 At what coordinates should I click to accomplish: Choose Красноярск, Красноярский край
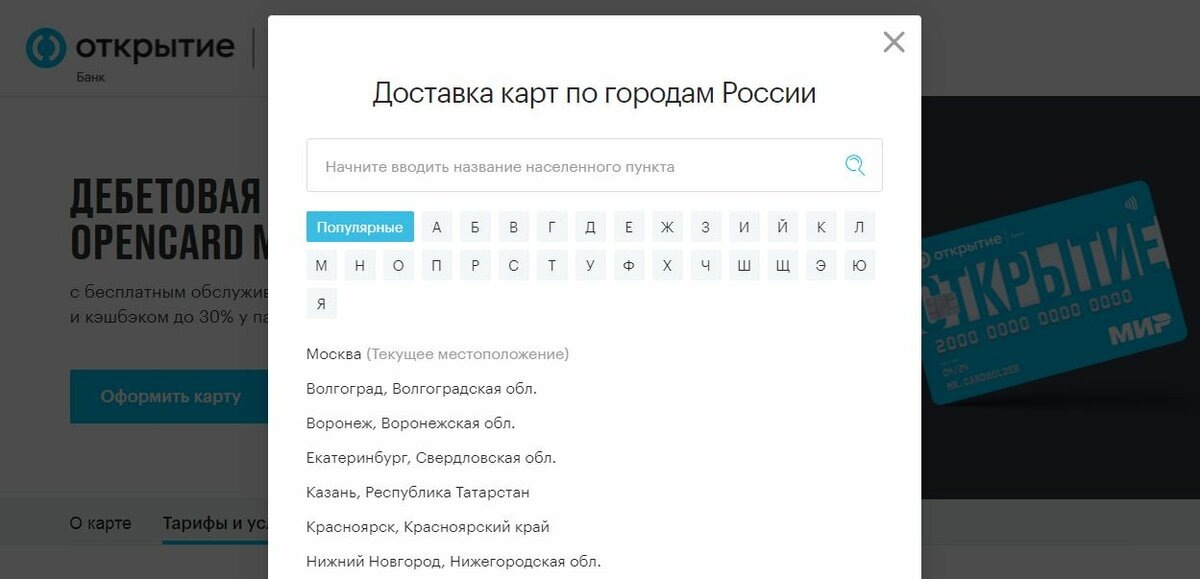428,527
